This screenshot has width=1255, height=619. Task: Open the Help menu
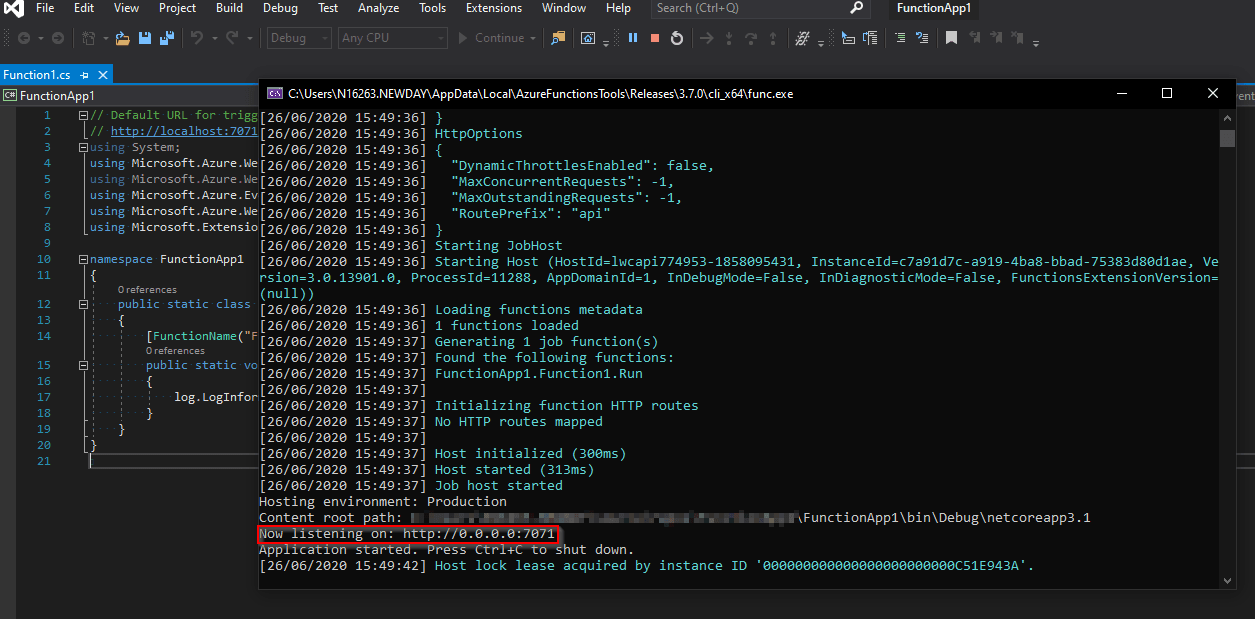point(619,8)
